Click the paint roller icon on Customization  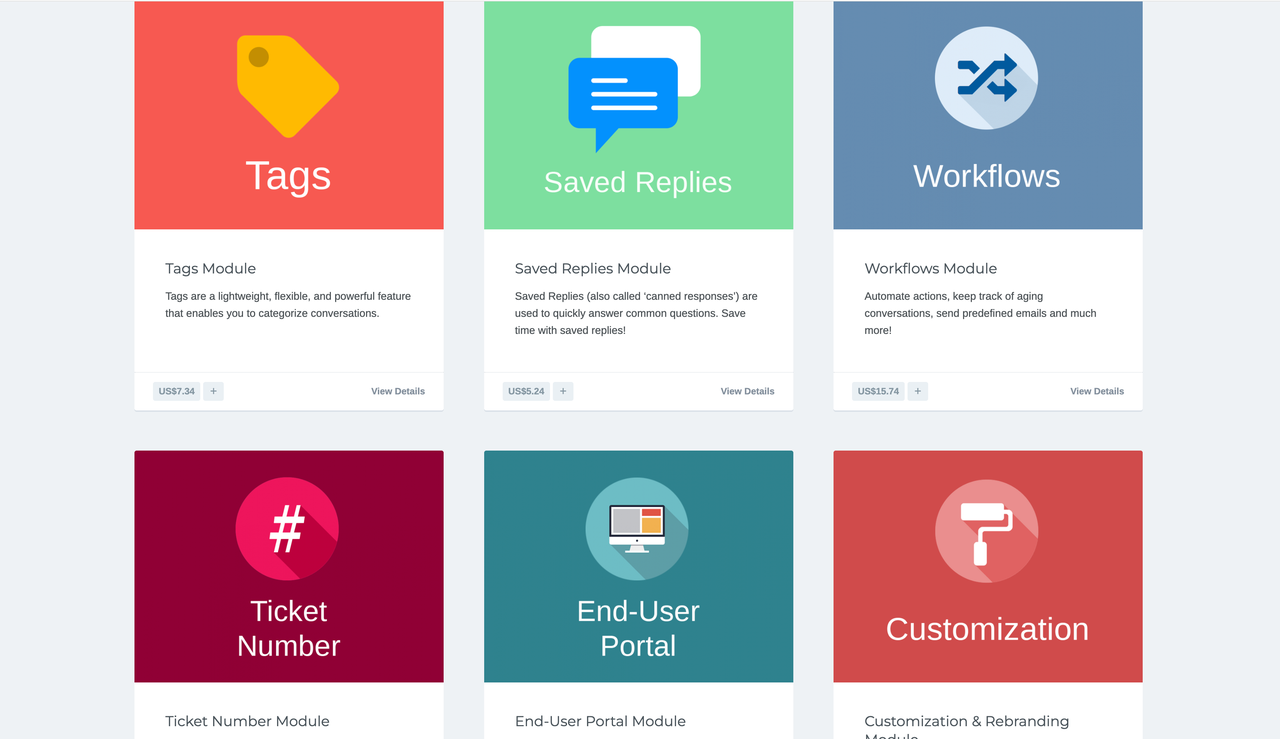(987, 531)
